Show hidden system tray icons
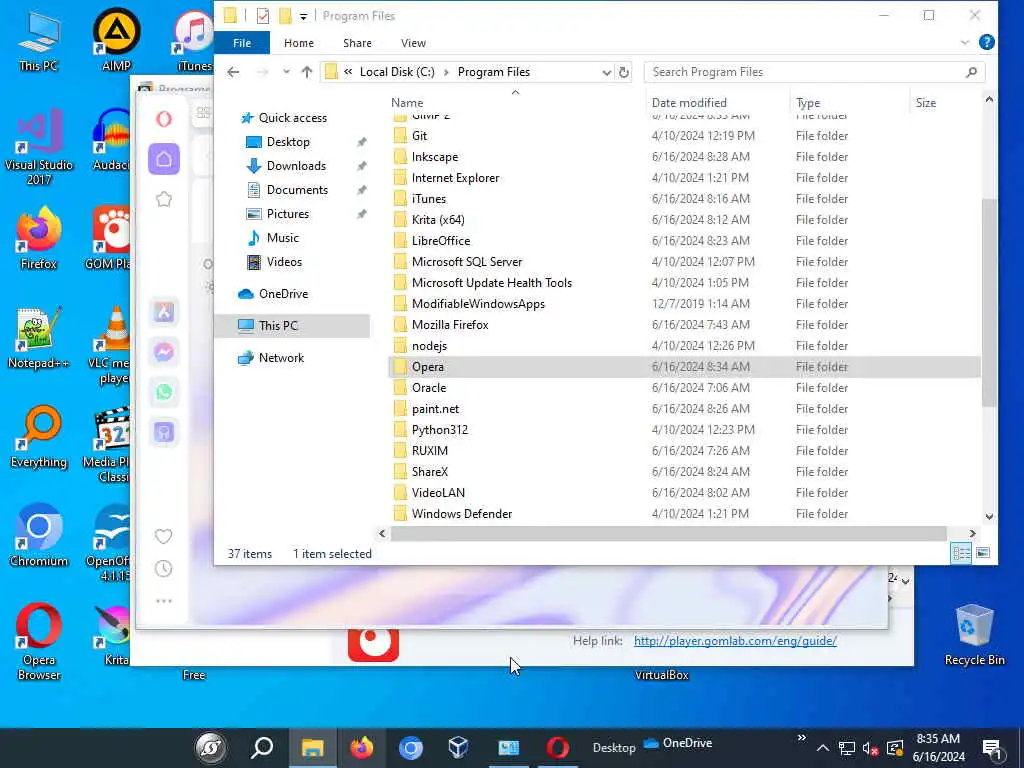The image size is (1024, 768). point(823,748)
